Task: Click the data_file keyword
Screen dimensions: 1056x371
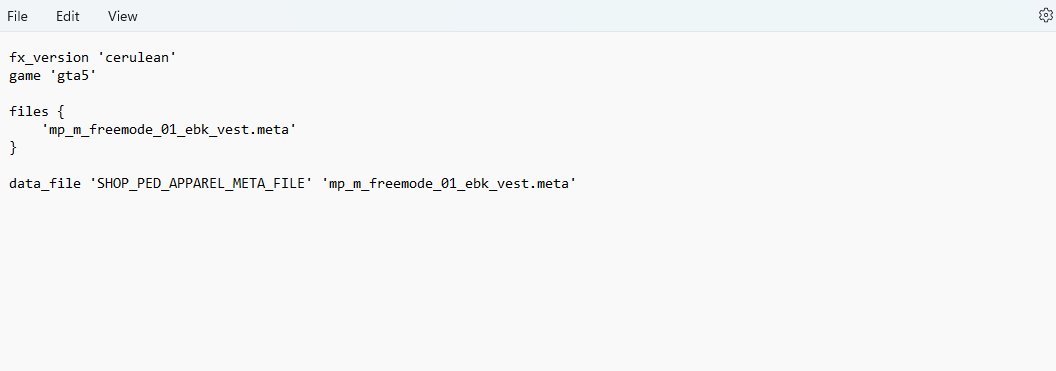Action: point(44,183)
